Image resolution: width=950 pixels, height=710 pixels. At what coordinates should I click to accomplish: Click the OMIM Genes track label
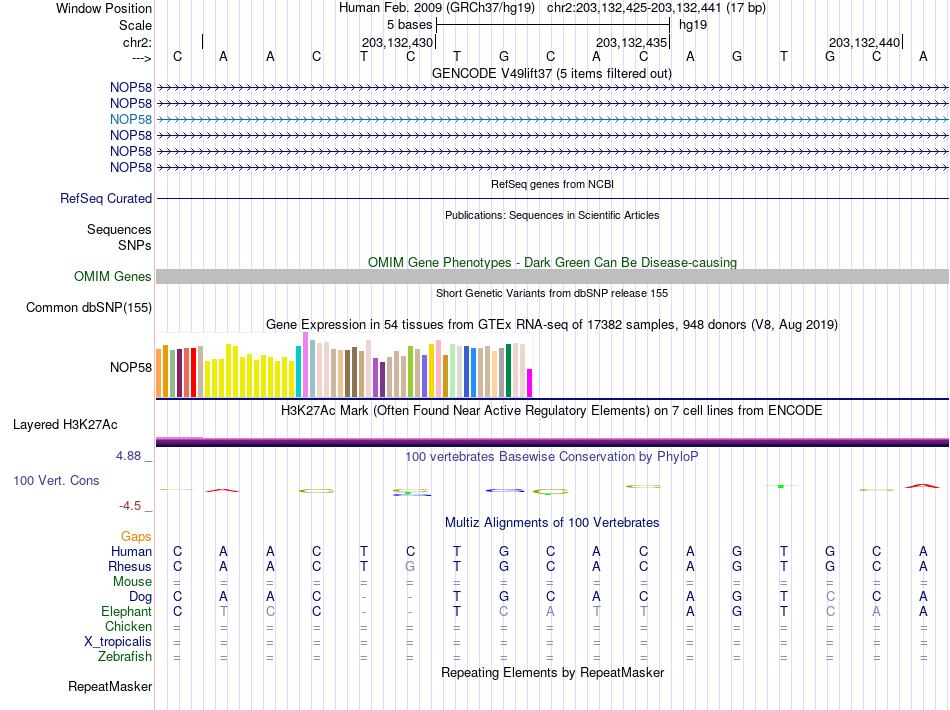[113, 276]
